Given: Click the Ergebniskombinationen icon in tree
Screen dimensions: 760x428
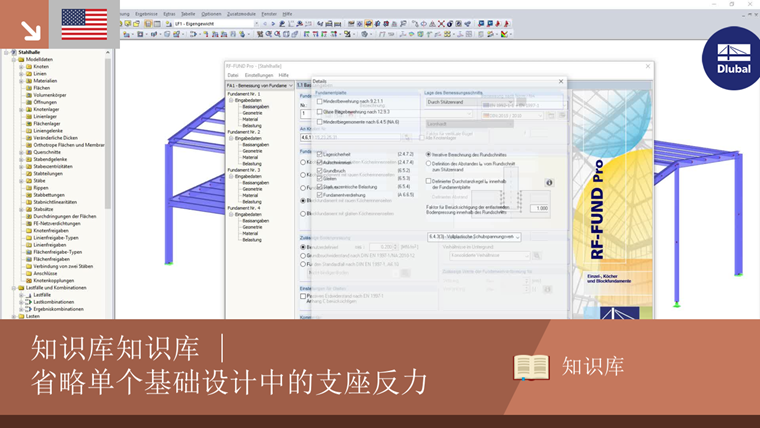Looking at the screenshot, I should (29, 309).
